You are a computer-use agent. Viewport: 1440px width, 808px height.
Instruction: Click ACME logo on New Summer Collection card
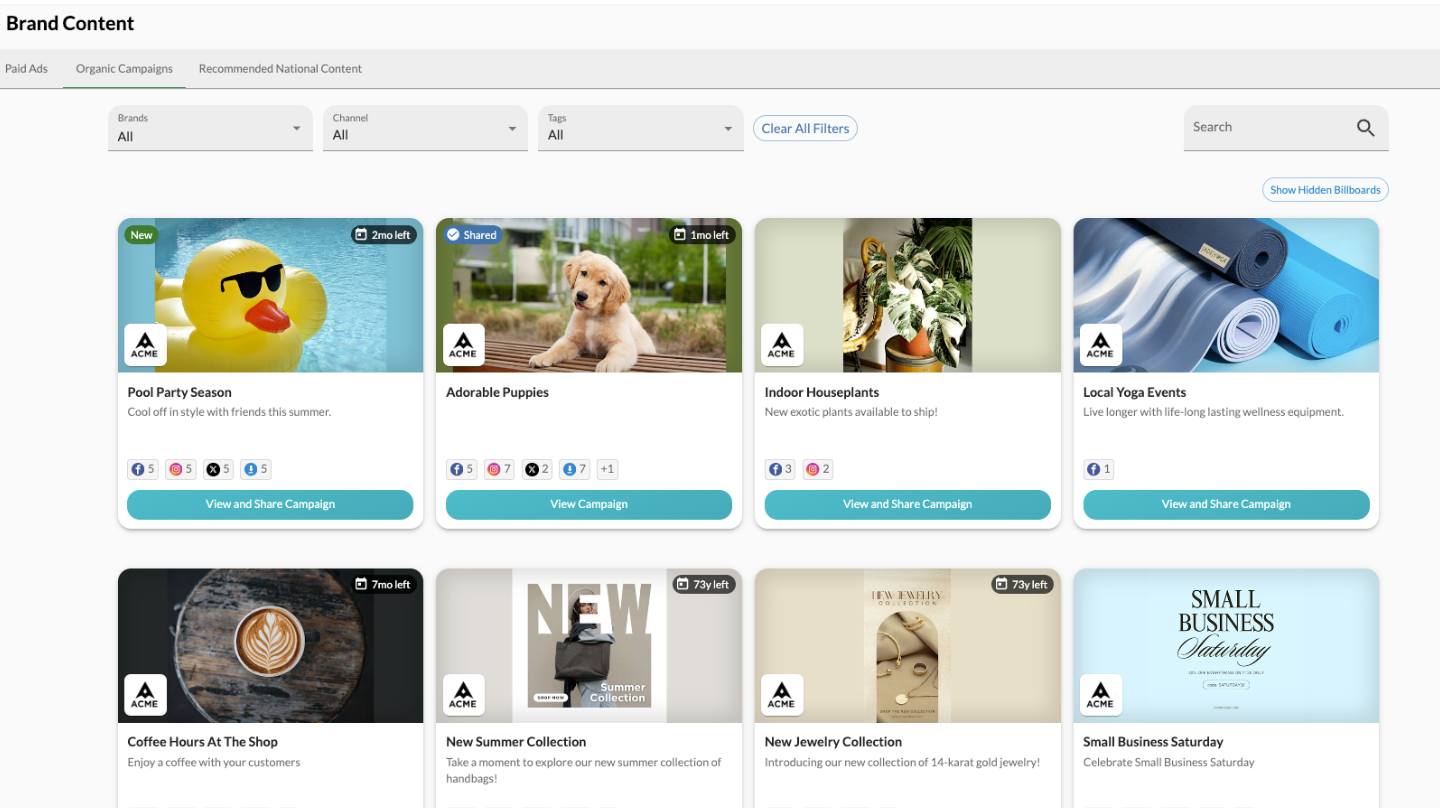(463, 695)
